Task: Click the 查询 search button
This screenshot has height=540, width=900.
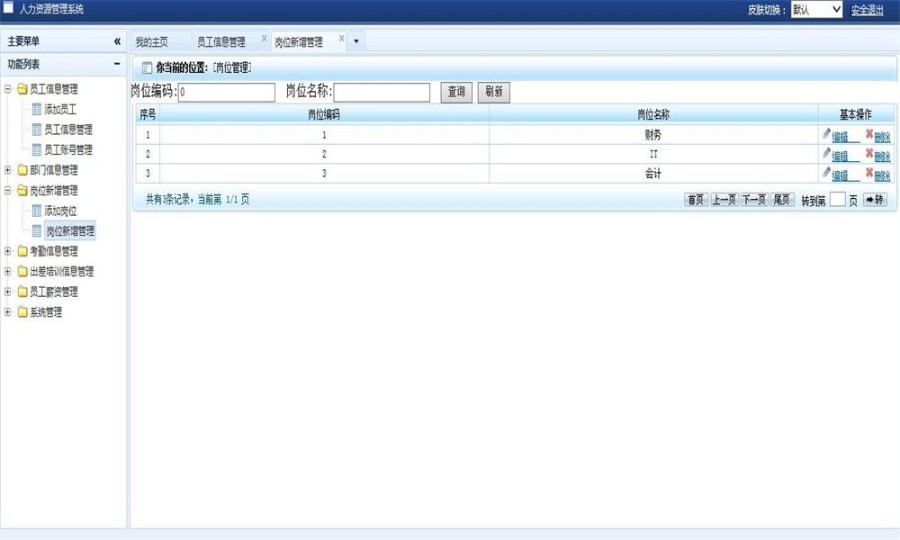Action: coord(456,92)
